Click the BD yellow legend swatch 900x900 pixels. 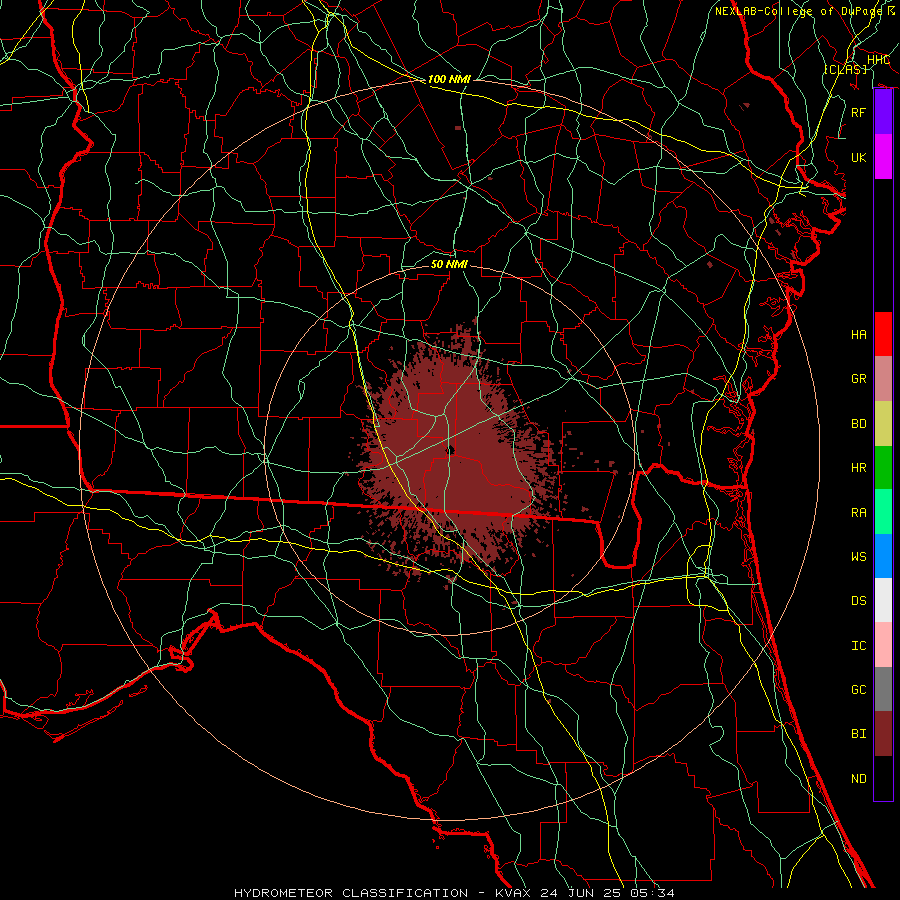coord(883,424)
